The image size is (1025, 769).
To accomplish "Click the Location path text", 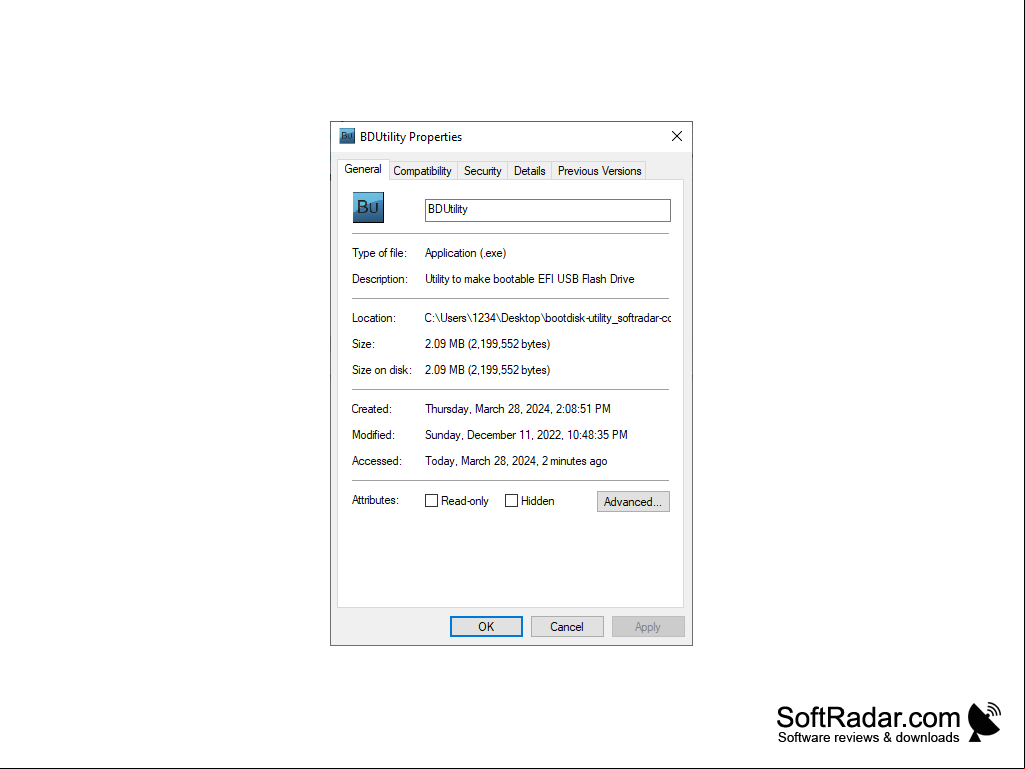I will pyautogui.click(x=548, y=318).
